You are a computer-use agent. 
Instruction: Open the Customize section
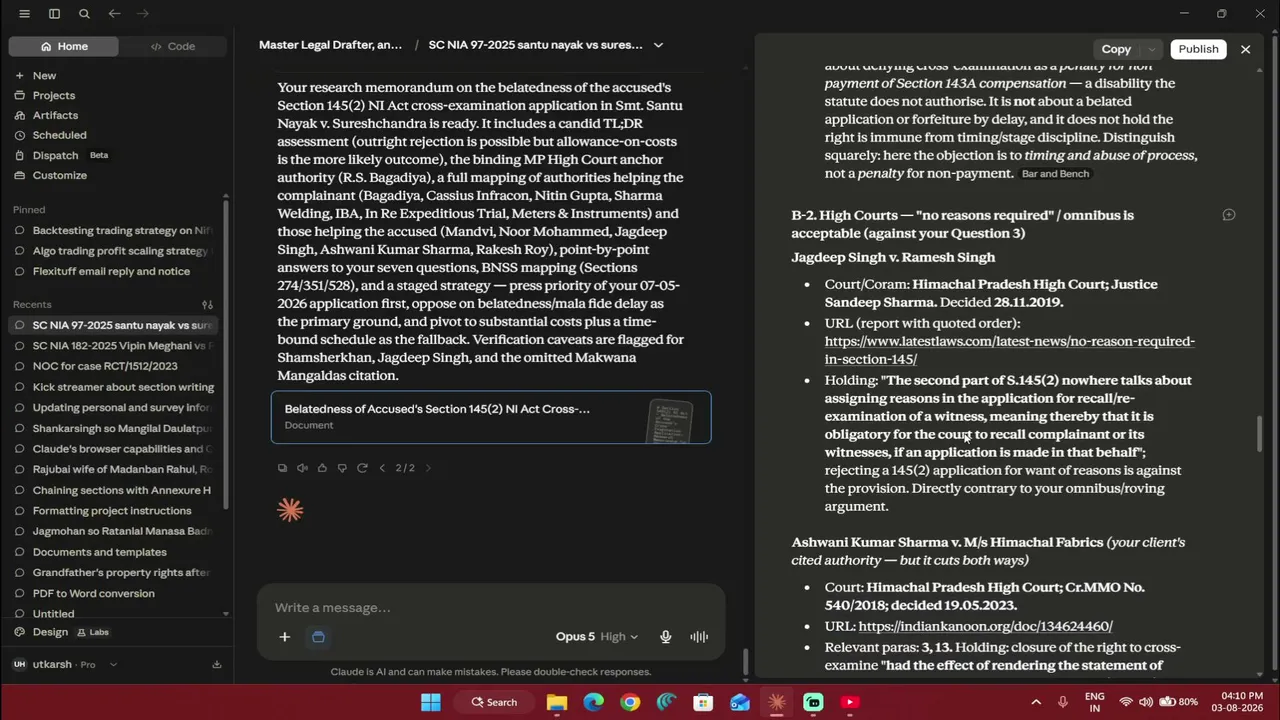click(x=59, y=175)
